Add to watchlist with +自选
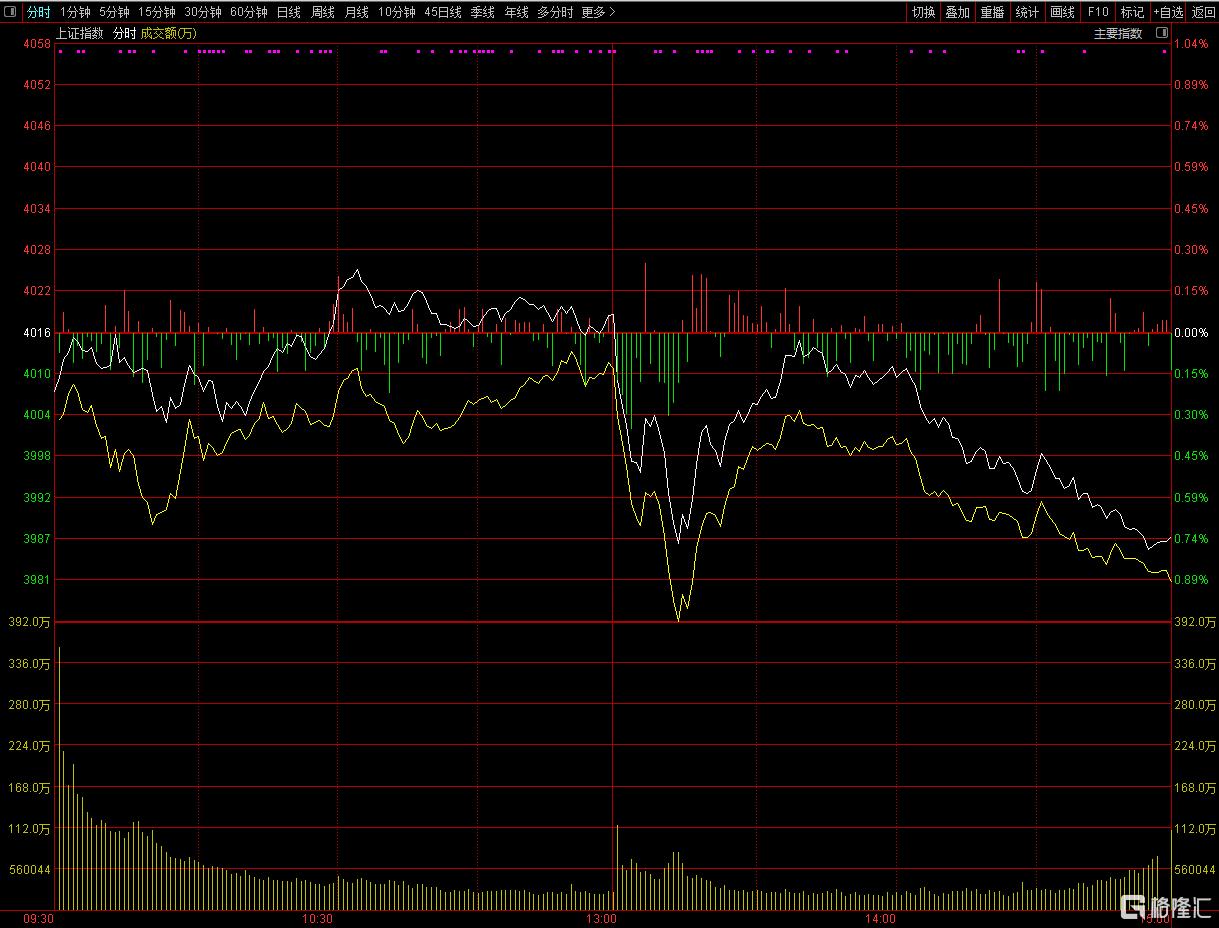Viewport: 1219px width, 928px height. coord(1167,12)
